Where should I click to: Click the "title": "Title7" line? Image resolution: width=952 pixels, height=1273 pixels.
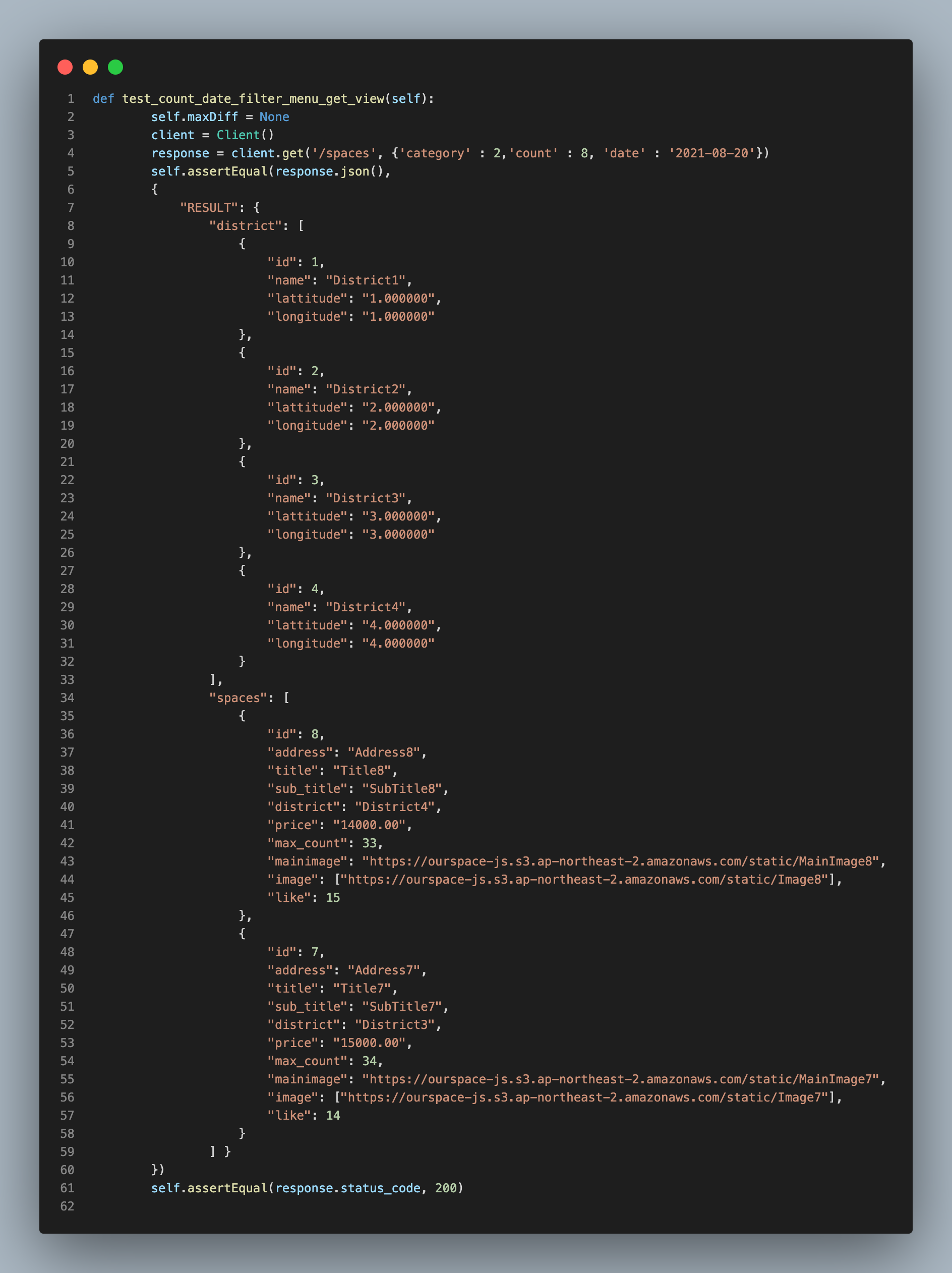pyautogui.click(x=332, y=989)
